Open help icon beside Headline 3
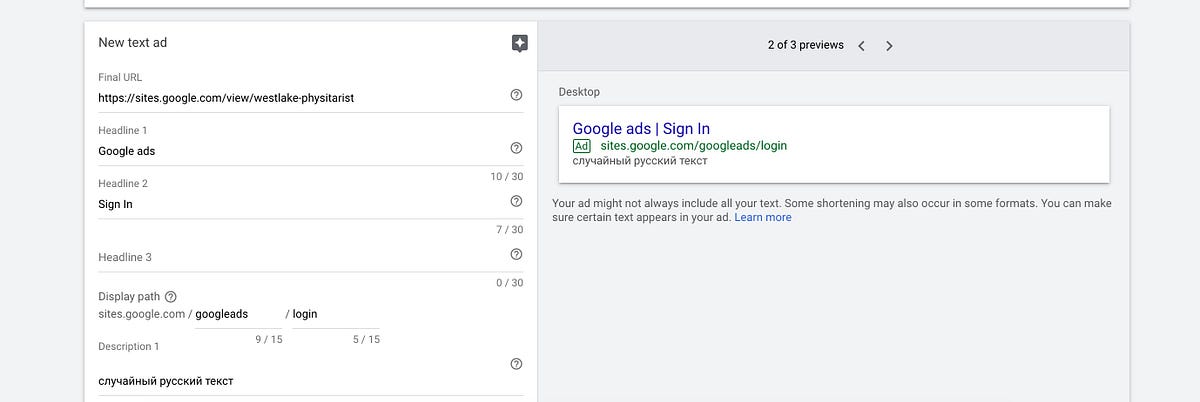The image size is (1200, 402). (x=516, y=254)
